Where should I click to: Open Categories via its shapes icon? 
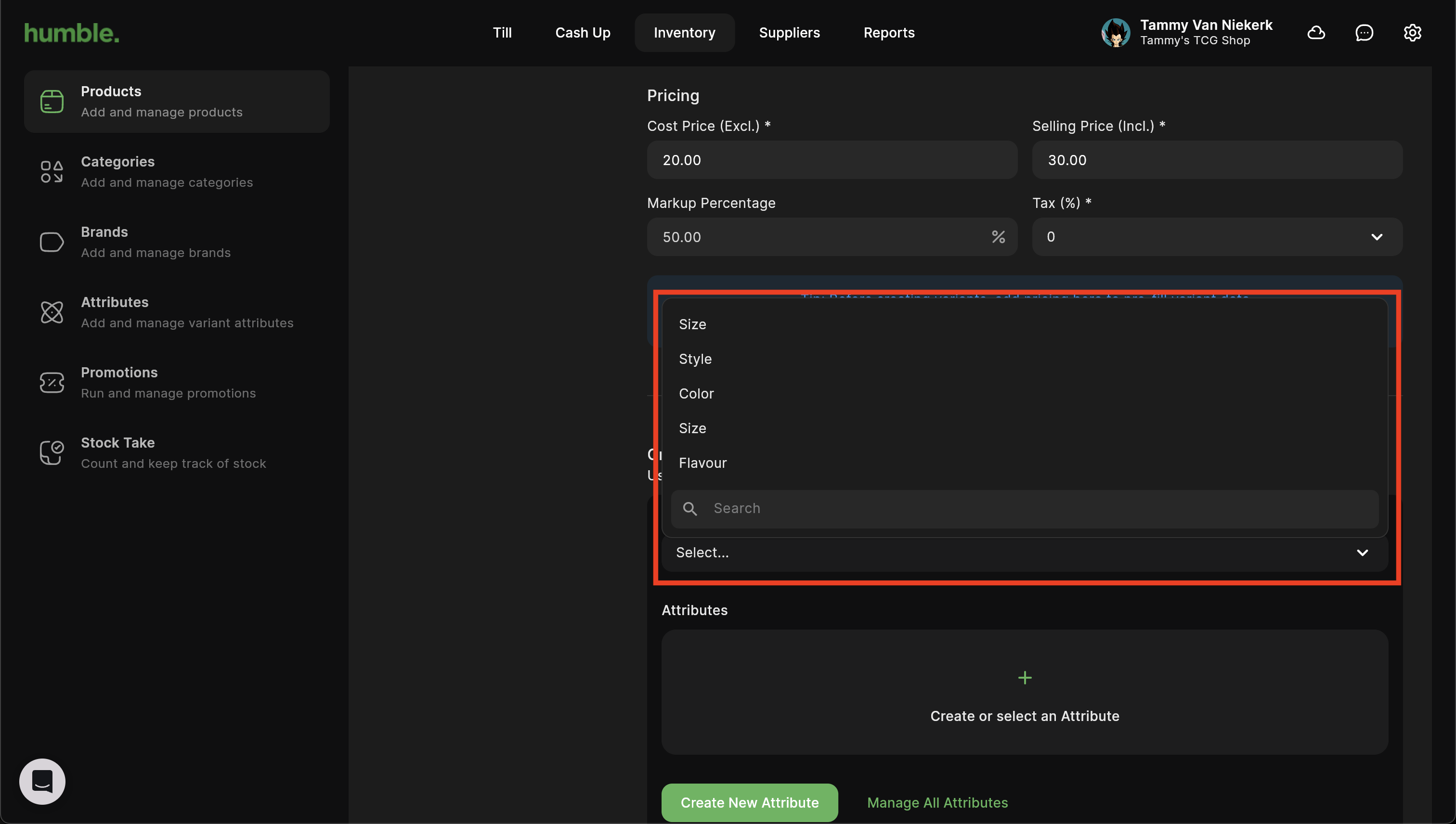[52, 171]
